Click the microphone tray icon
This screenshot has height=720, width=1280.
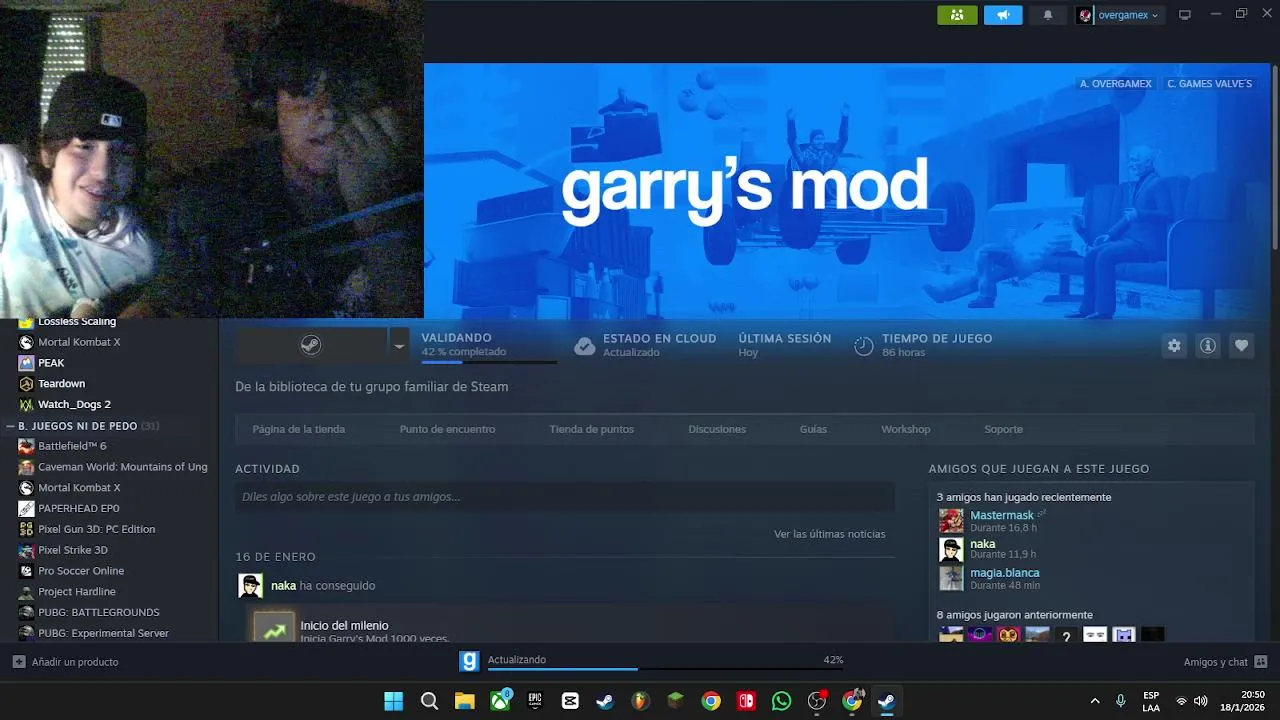(1121, 701)
